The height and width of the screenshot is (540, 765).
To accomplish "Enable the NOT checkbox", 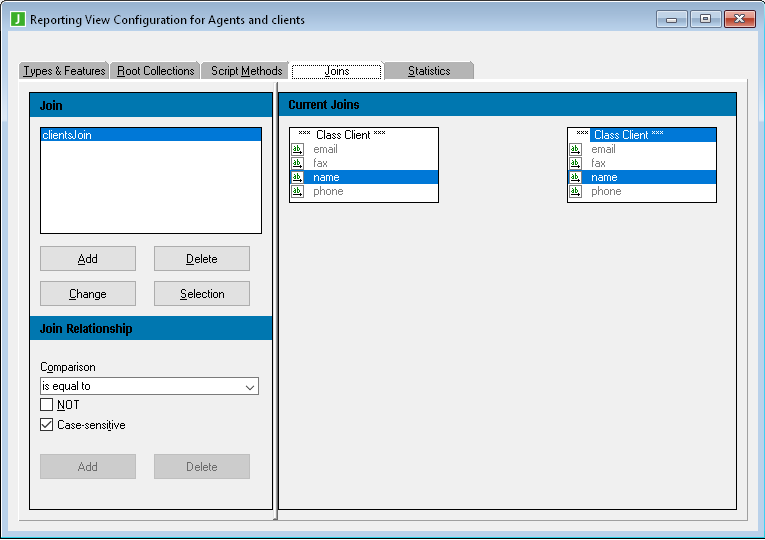I will [46, 405].
